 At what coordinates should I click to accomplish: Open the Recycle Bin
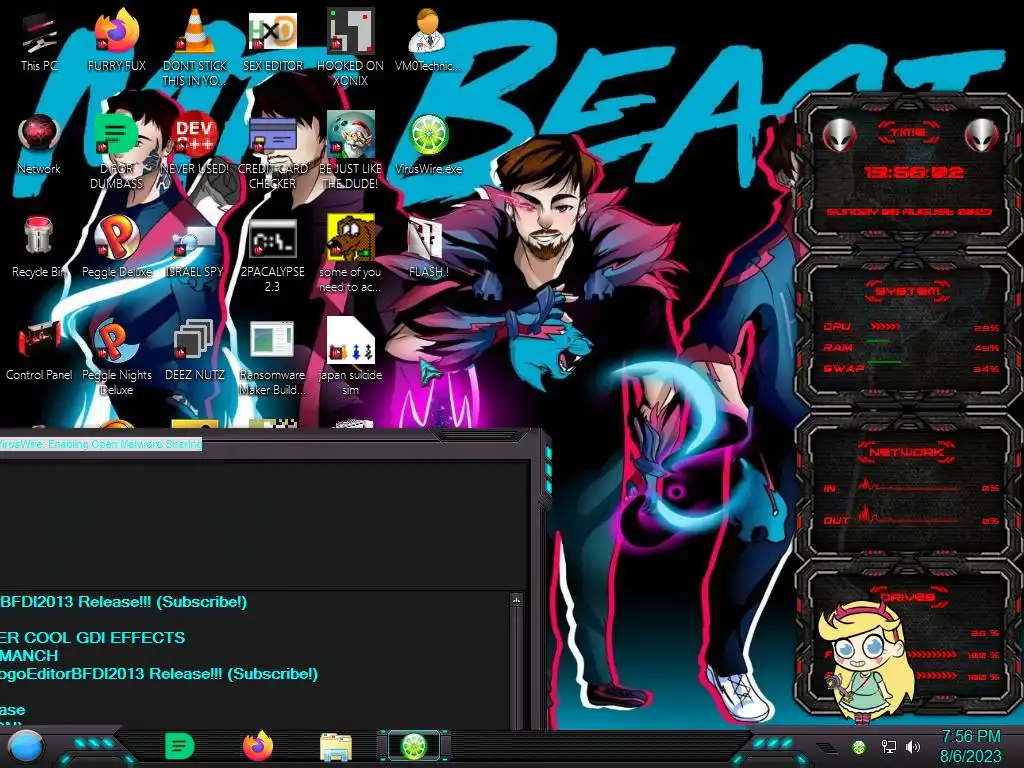[x=39, y=247]
